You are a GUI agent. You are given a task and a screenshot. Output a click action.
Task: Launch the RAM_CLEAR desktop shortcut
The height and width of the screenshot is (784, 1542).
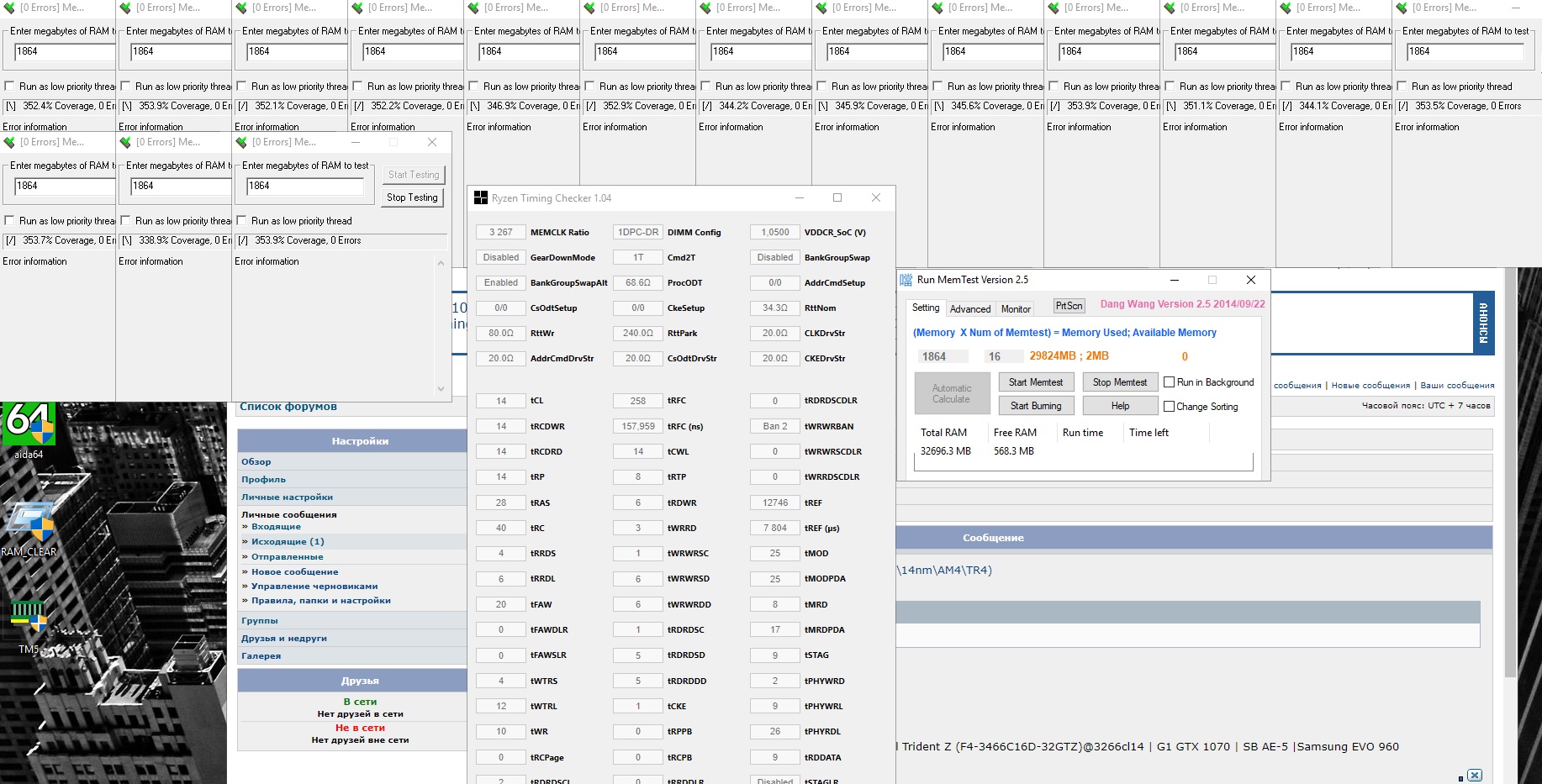pos(29,529)
